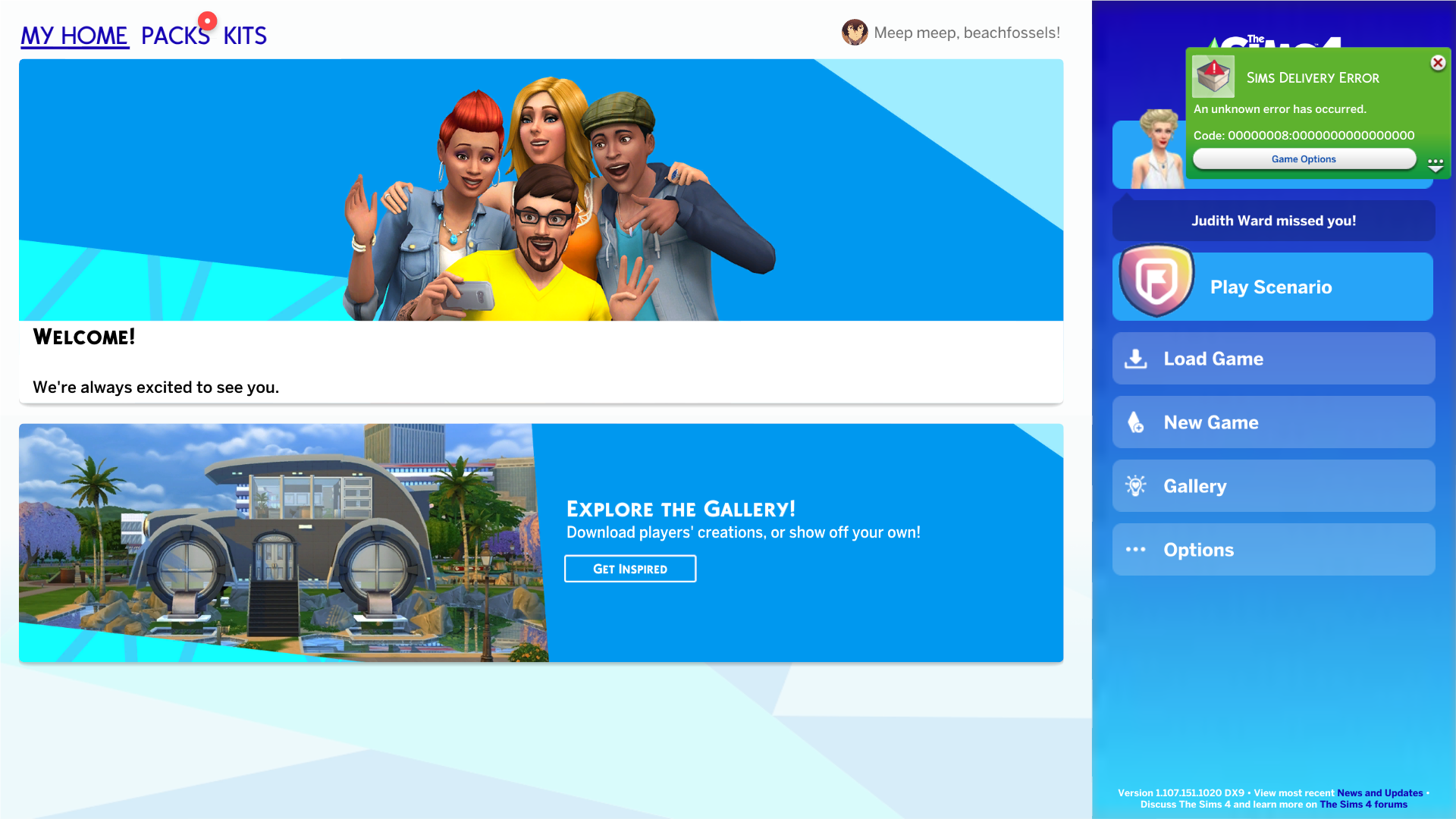This screenshot has width=1456, height=819.
Task: Click the New Game plumbob icon
Action: 1135,422
